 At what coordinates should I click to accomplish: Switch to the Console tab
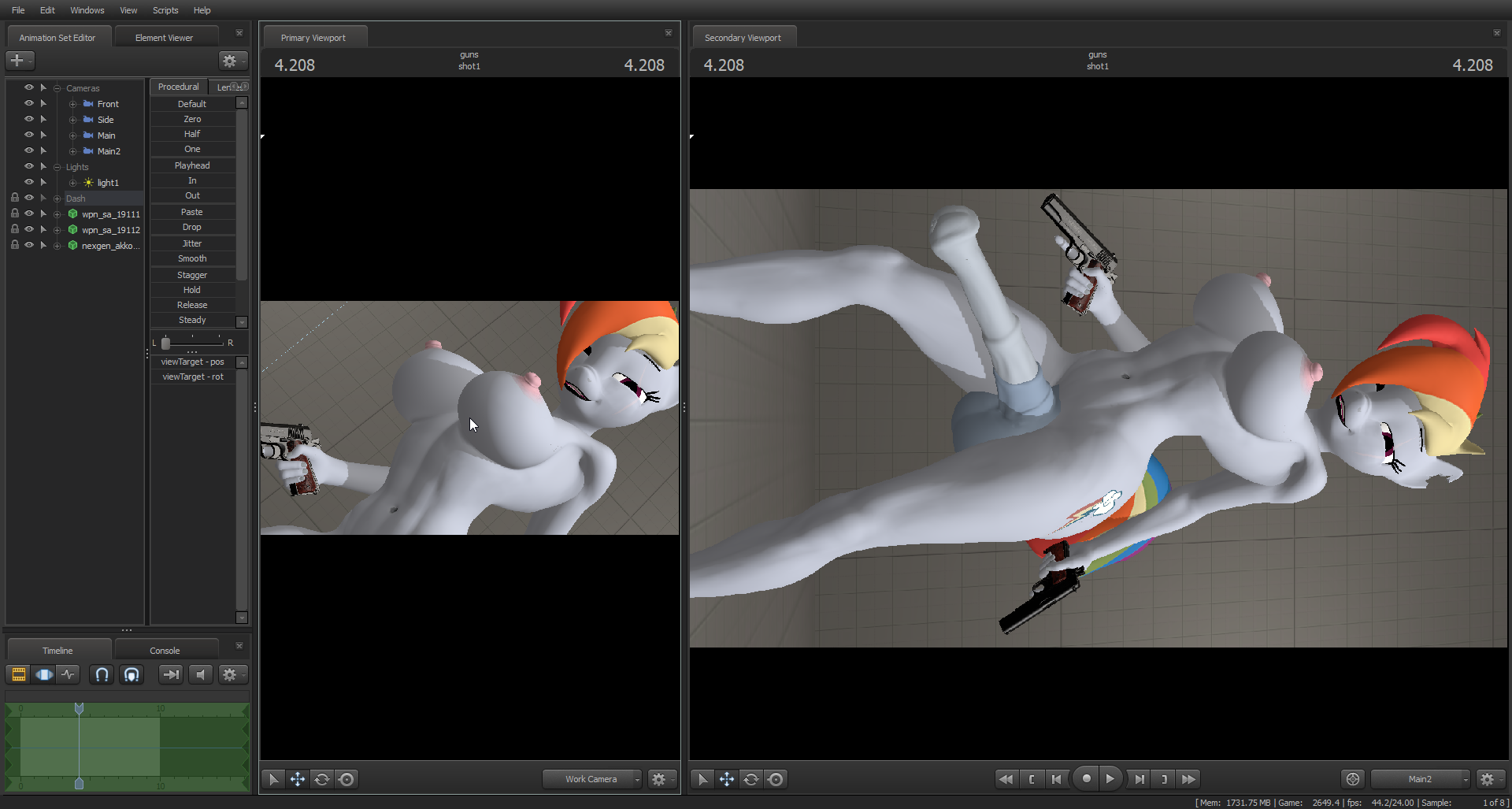click(x=165, y=651)
